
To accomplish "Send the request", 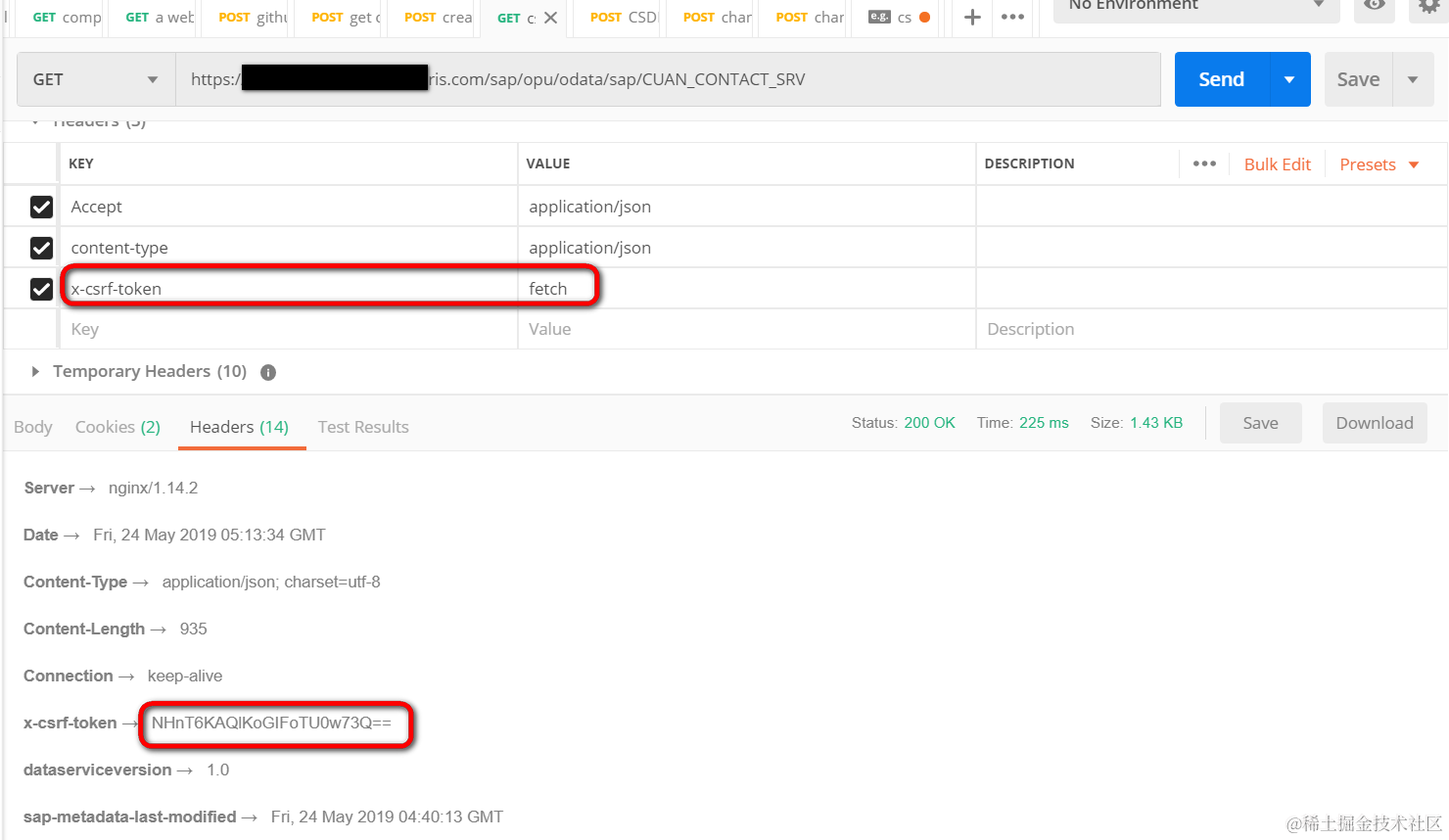I will click(1222, 79).
